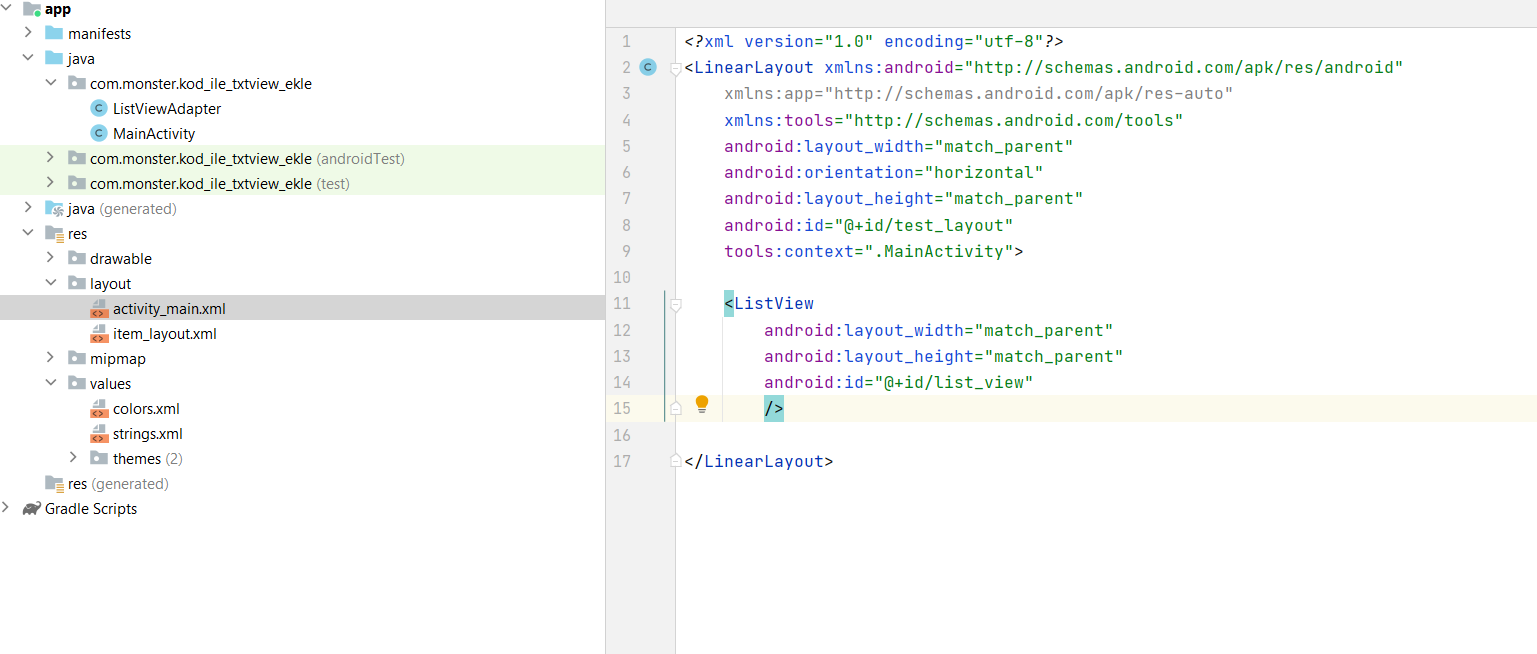Expand the drawable folder
The width and height of the screenshot is (1537, 654).
point(51,258)
